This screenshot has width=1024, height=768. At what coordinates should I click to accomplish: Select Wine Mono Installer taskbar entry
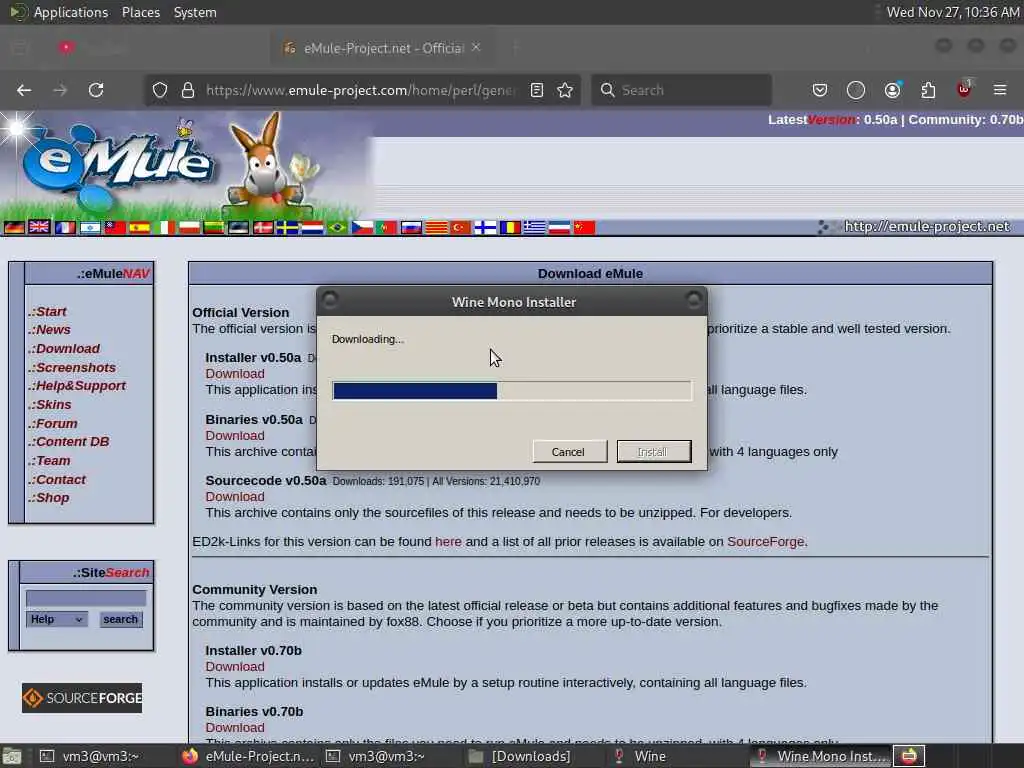[820, 756]
